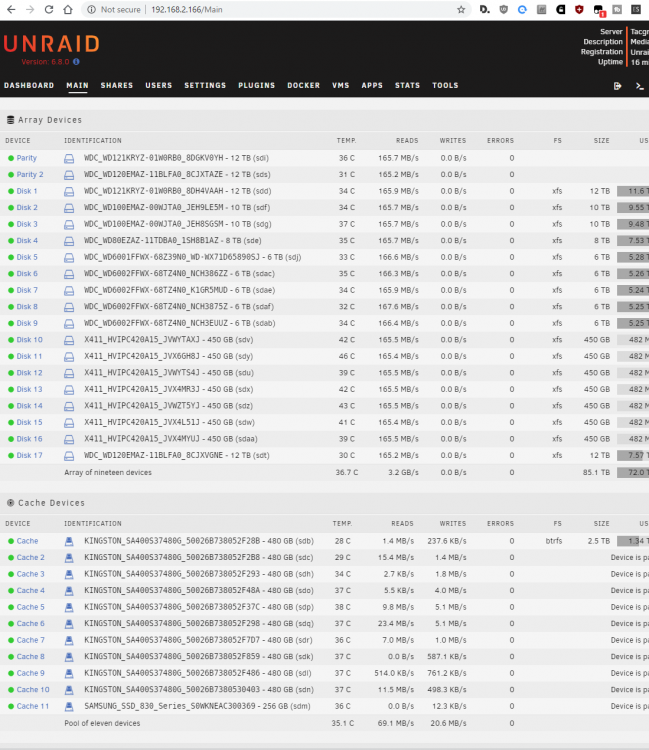The width and height of the screenshot is (649, 750).
Task: Switch to the Docker tab
Action: [x=304, y=86]
